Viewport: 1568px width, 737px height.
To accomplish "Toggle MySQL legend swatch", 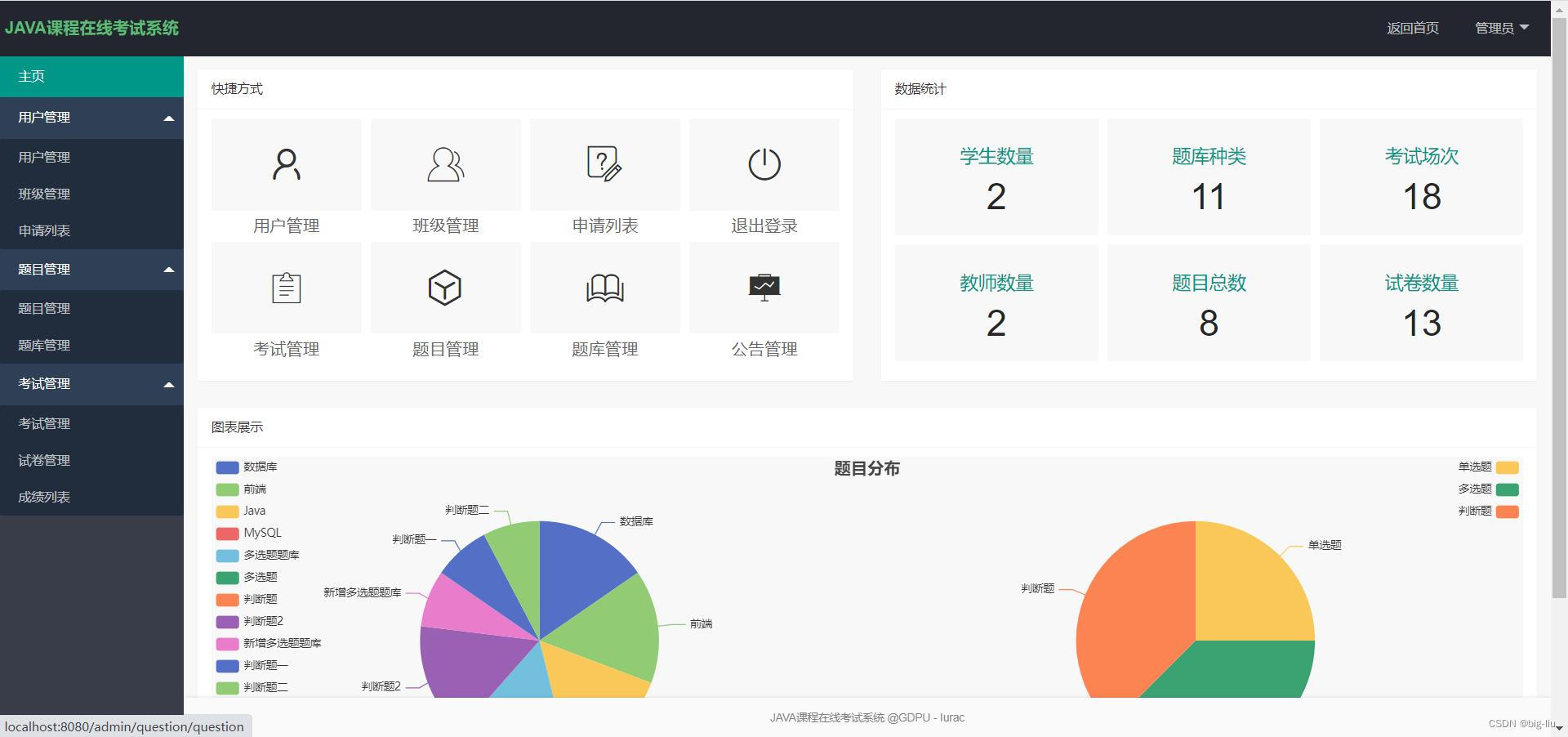I will pyautogui.click(x=227, y=534).
